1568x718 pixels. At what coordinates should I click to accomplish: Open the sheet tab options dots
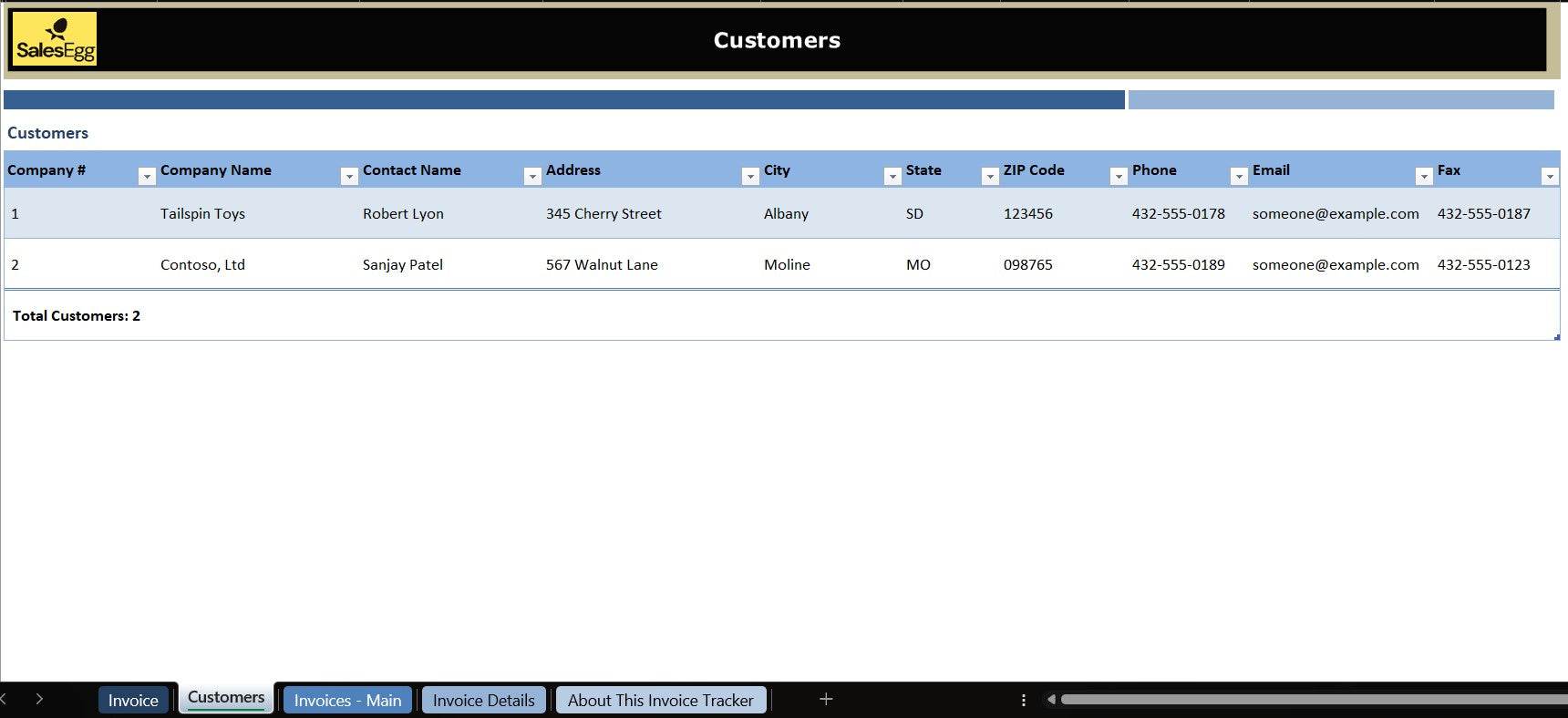point(1023,700)
